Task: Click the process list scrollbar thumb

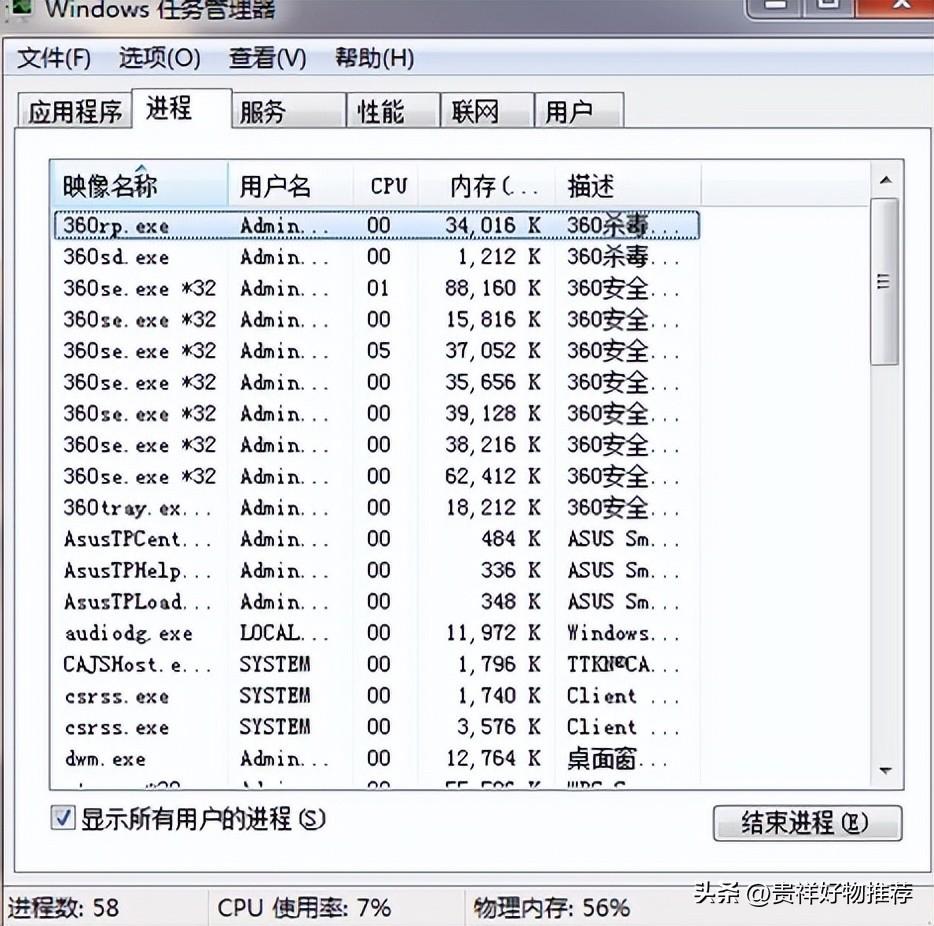Action: coord(884,281)
